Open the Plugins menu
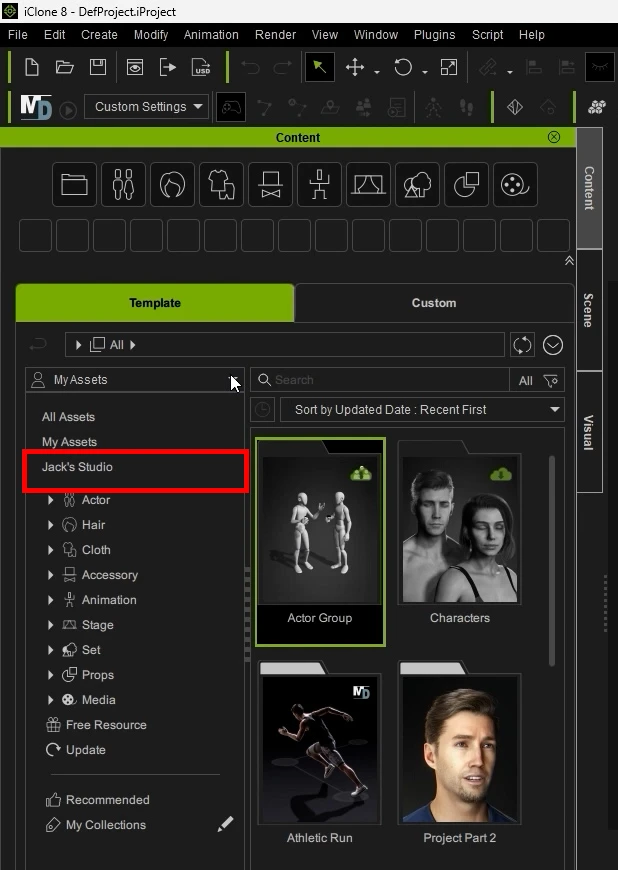 pyautogui.click(x=434, y=34)
